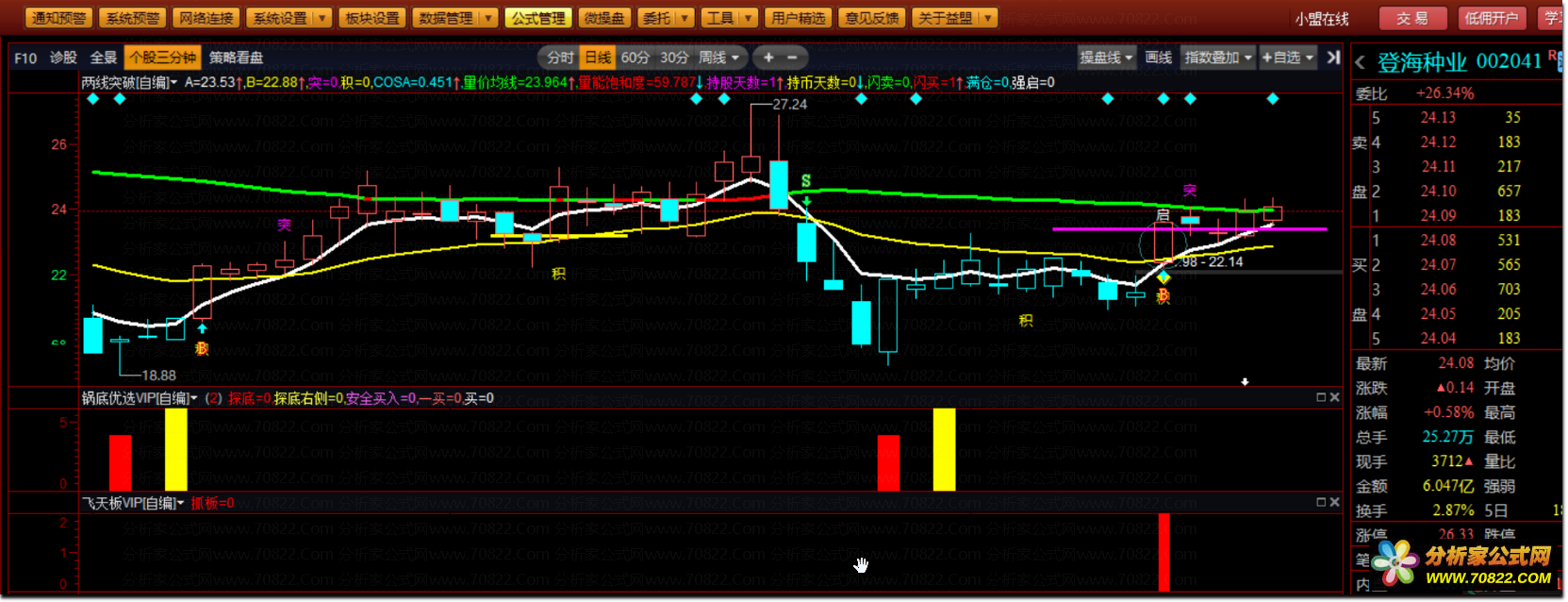Open the 用户精选 menu
1568x602 pixels.
click(798, 18)
